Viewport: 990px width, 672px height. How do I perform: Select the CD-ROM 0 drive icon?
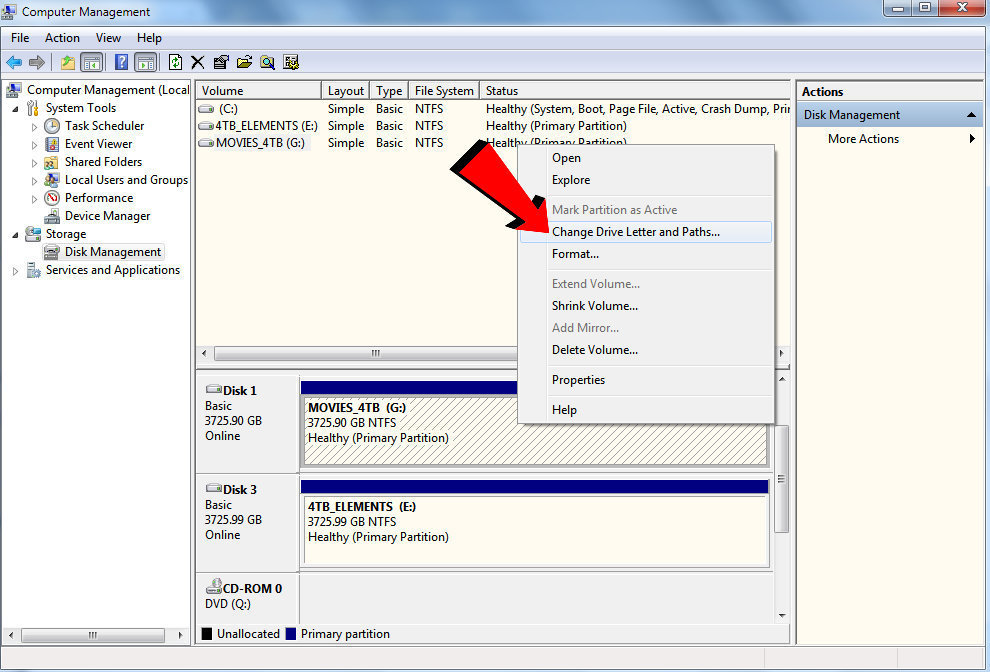click(x=214, y=587)
